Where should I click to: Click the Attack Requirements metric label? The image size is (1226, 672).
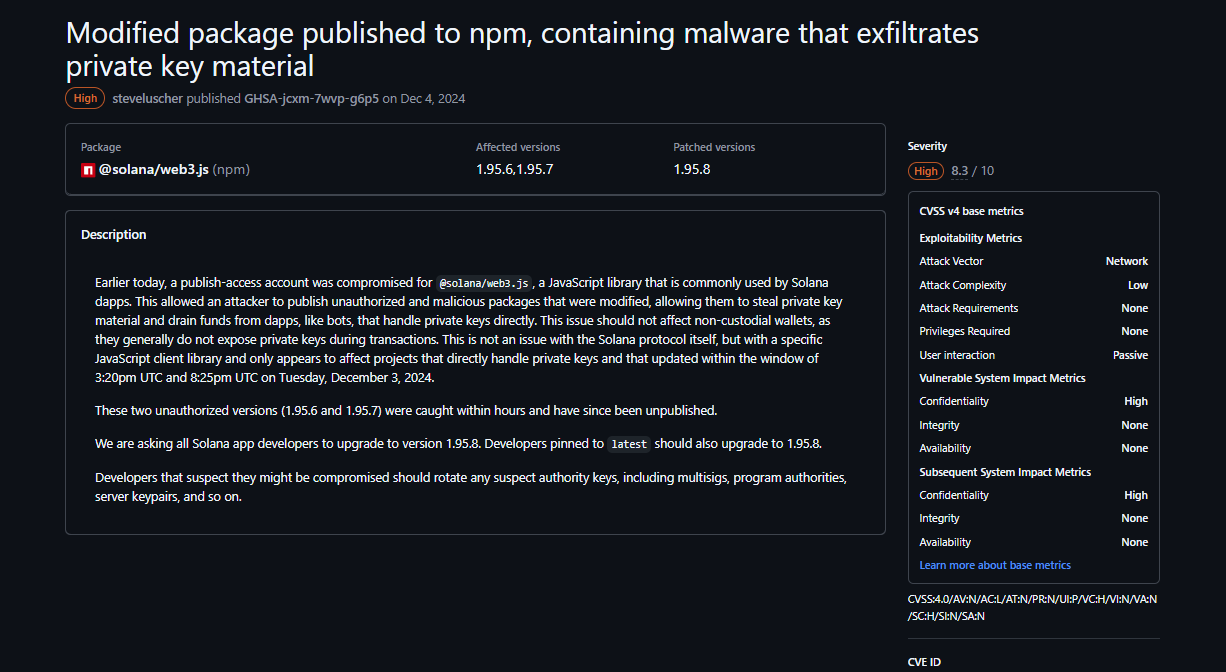point(969,308)
